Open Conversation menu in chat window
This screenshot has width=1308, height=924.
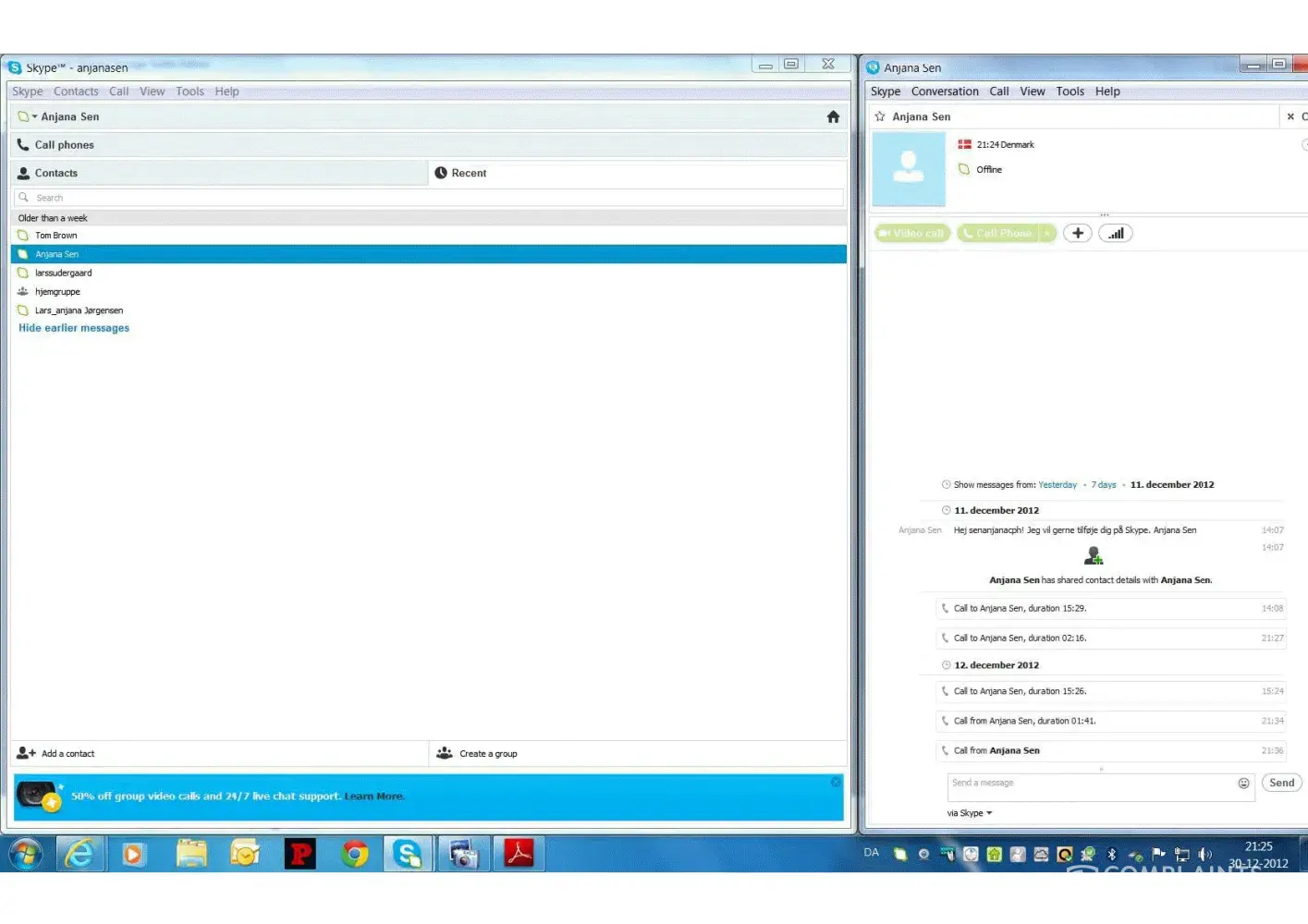(x=945, y=91)
